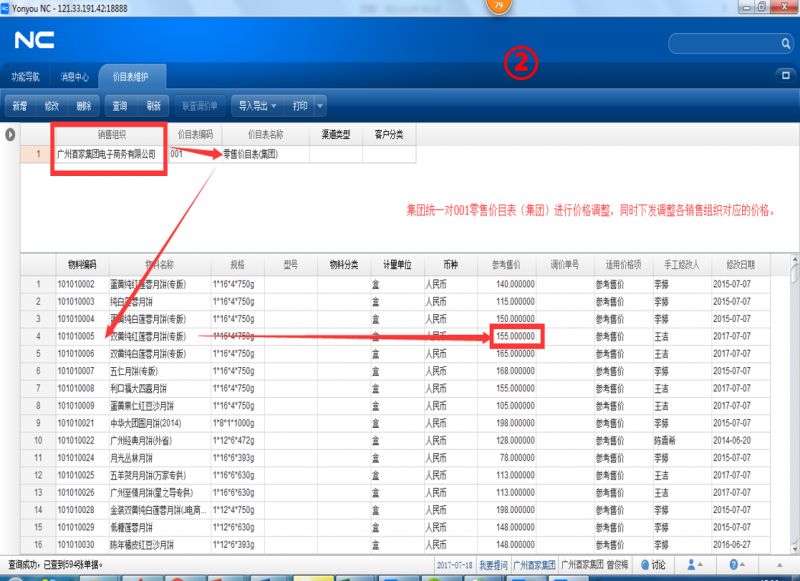Click 广州酒家集团 link in status bar

(535, 565)
